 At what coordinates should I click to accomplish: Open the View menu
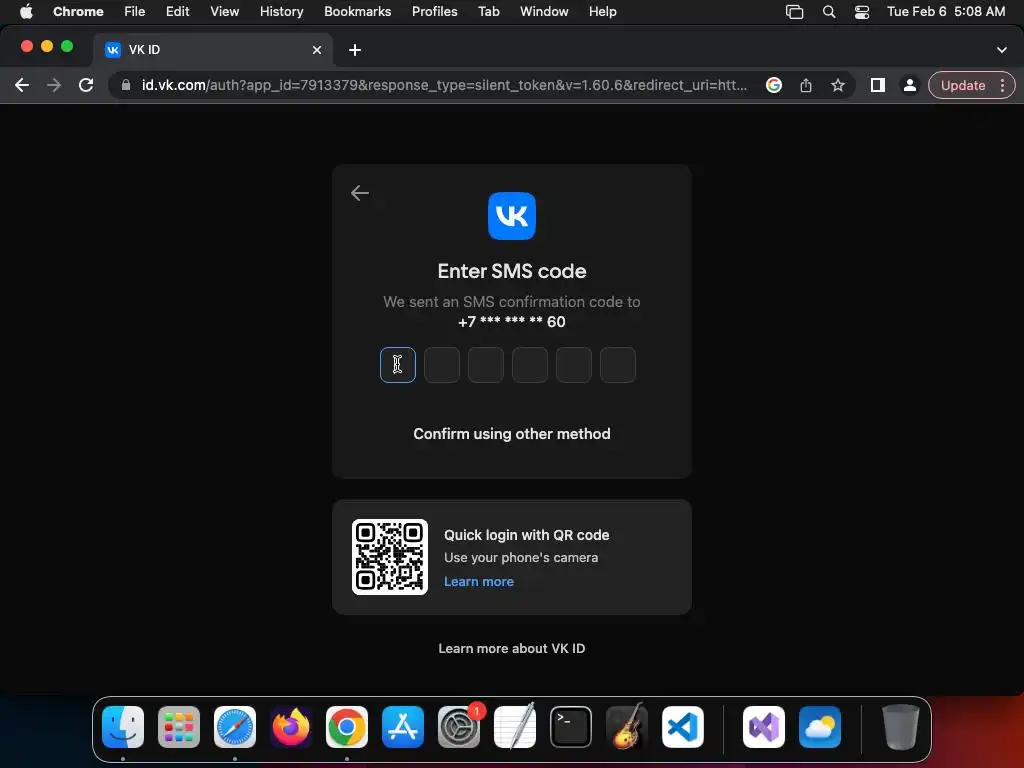224,11
